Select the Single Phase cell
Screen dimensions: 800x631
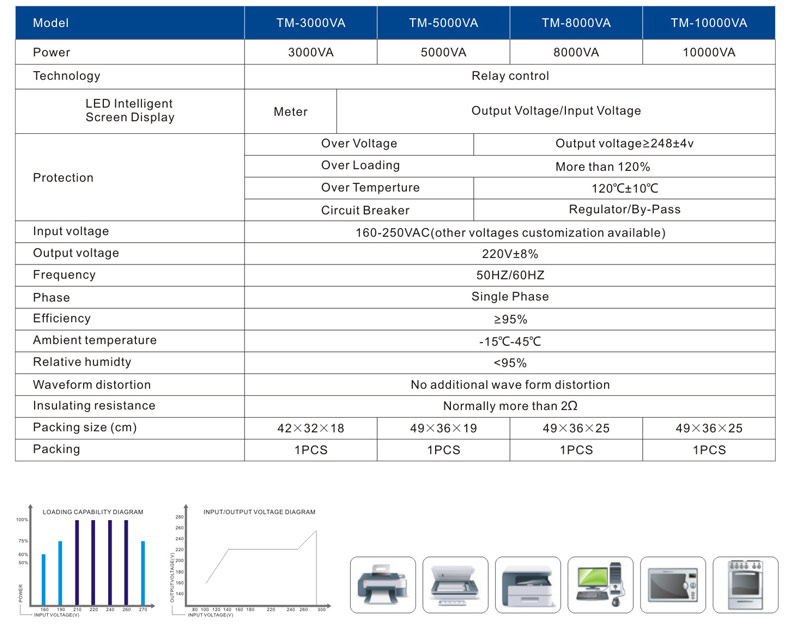pyautogui.click(x=510, y=297)
